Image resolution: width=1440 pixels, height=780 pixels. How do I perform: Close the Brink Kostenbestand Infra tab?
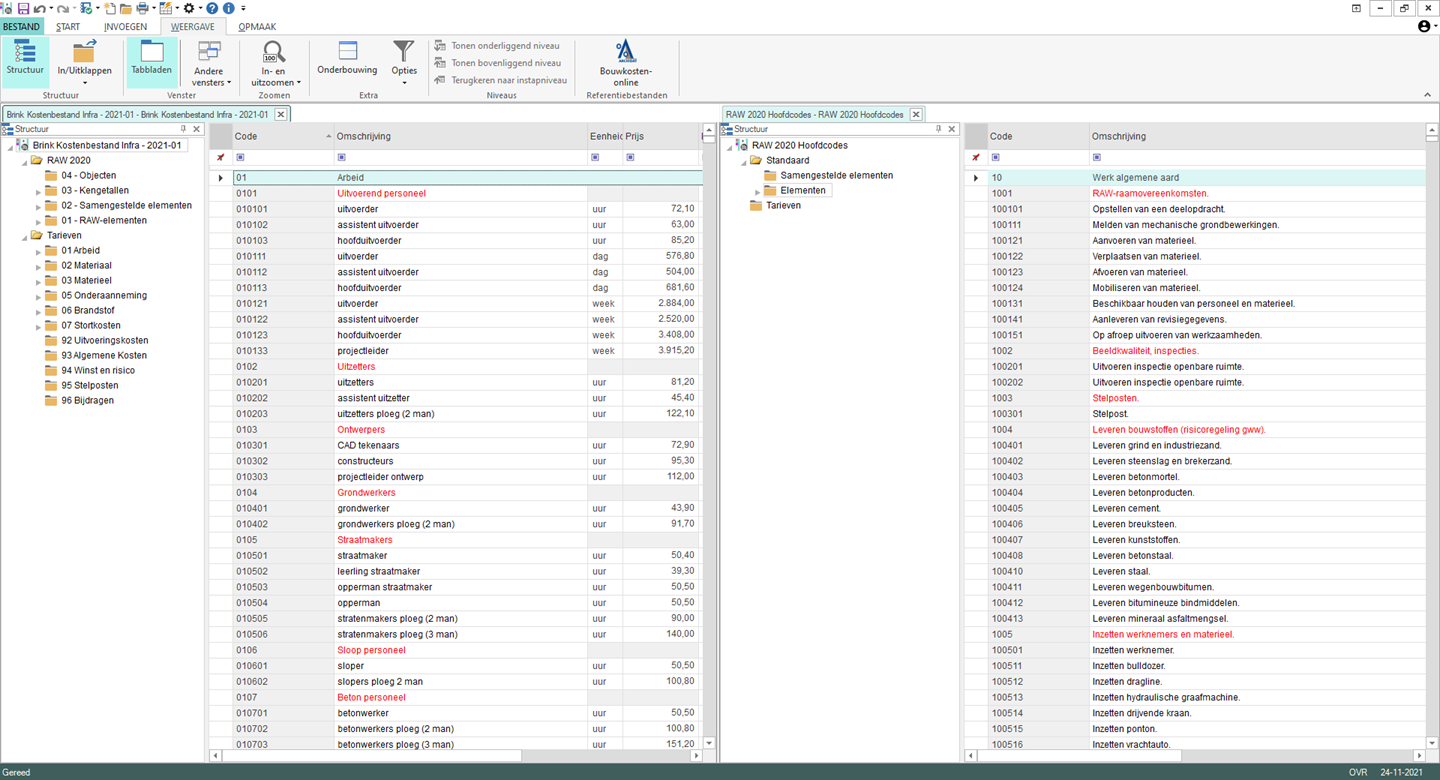(x=281, y=114)
